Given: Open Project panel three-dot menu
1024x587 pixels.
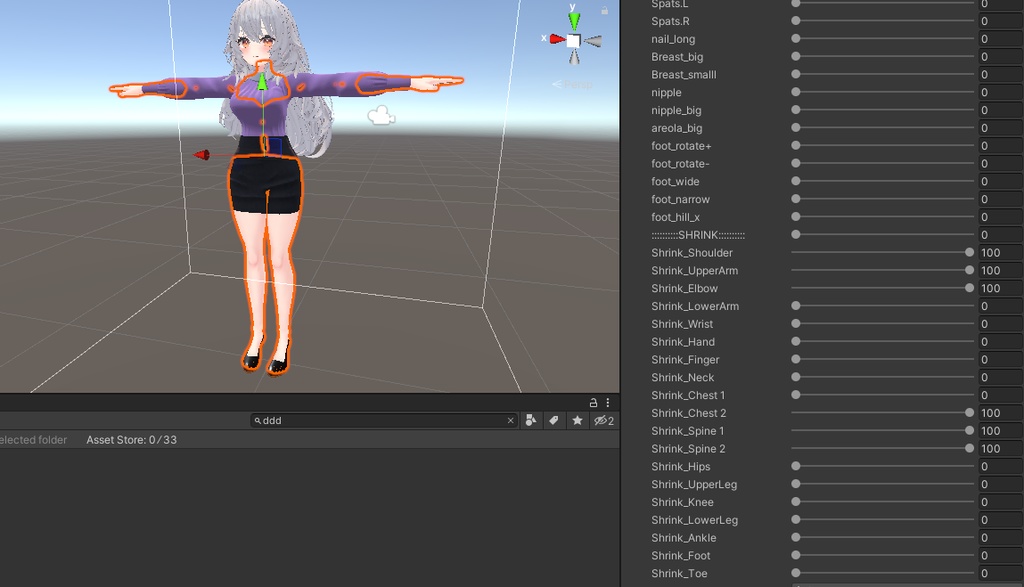Looking at the screenshot, I should (607, 403).
